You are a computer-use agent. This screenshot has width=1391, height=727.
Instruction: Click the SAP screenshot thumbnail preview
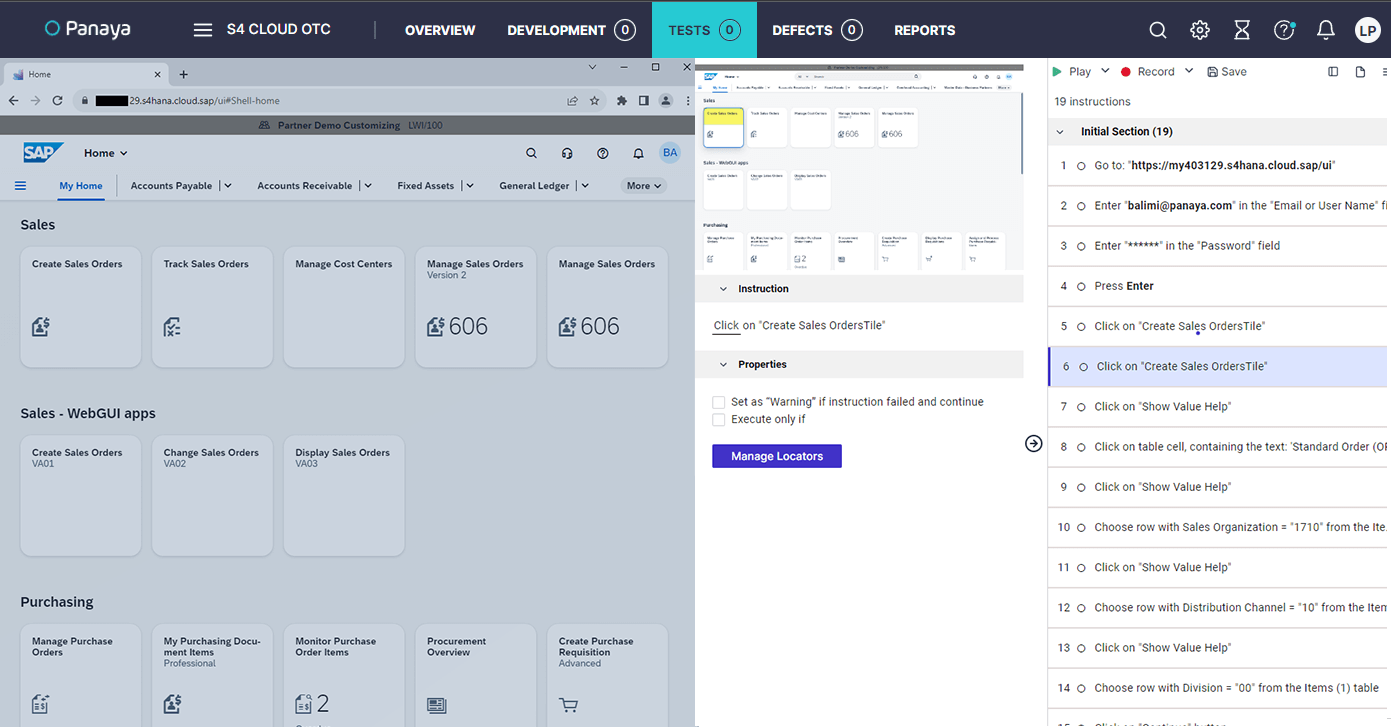[x=859, y=169]
